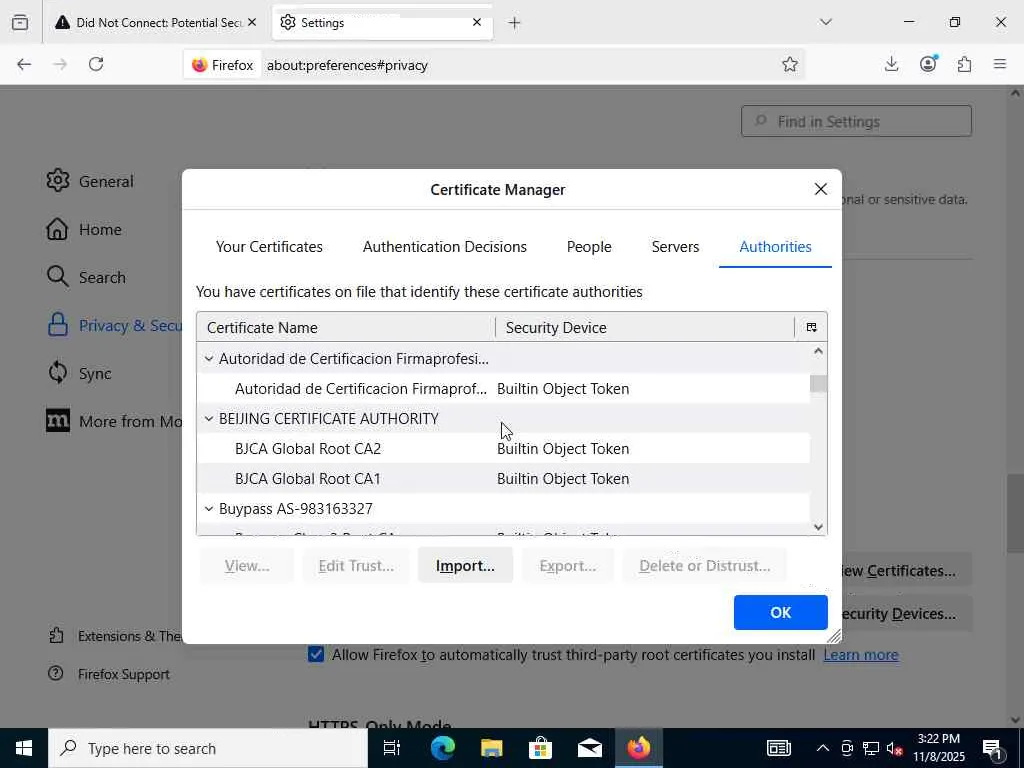Select Autoridad de Certificacion Firmaprof child row

[x=503, y=389]
